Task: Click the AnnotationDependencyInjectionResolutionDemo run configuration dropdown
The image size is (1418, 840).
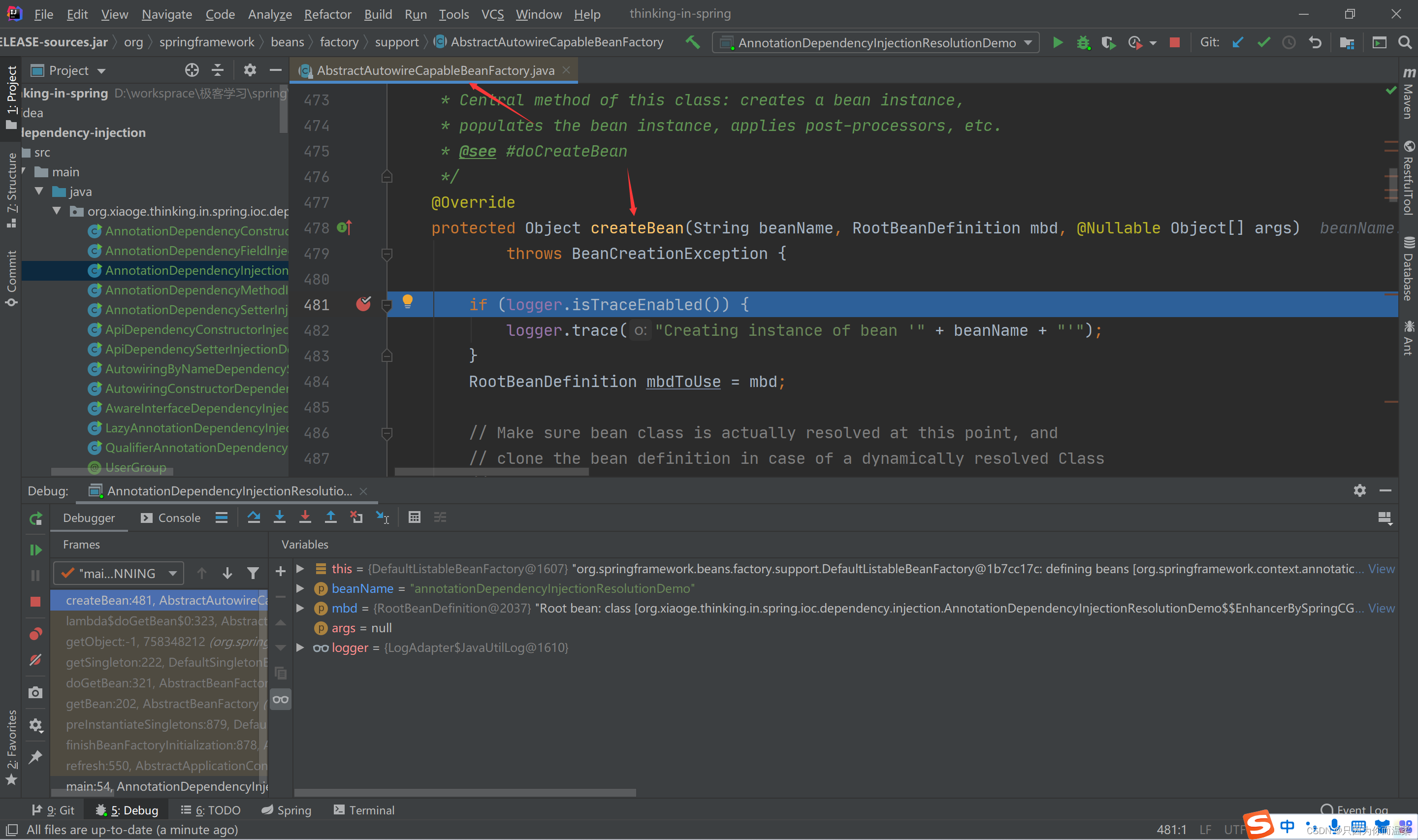Action: click(x=875, y=42)
